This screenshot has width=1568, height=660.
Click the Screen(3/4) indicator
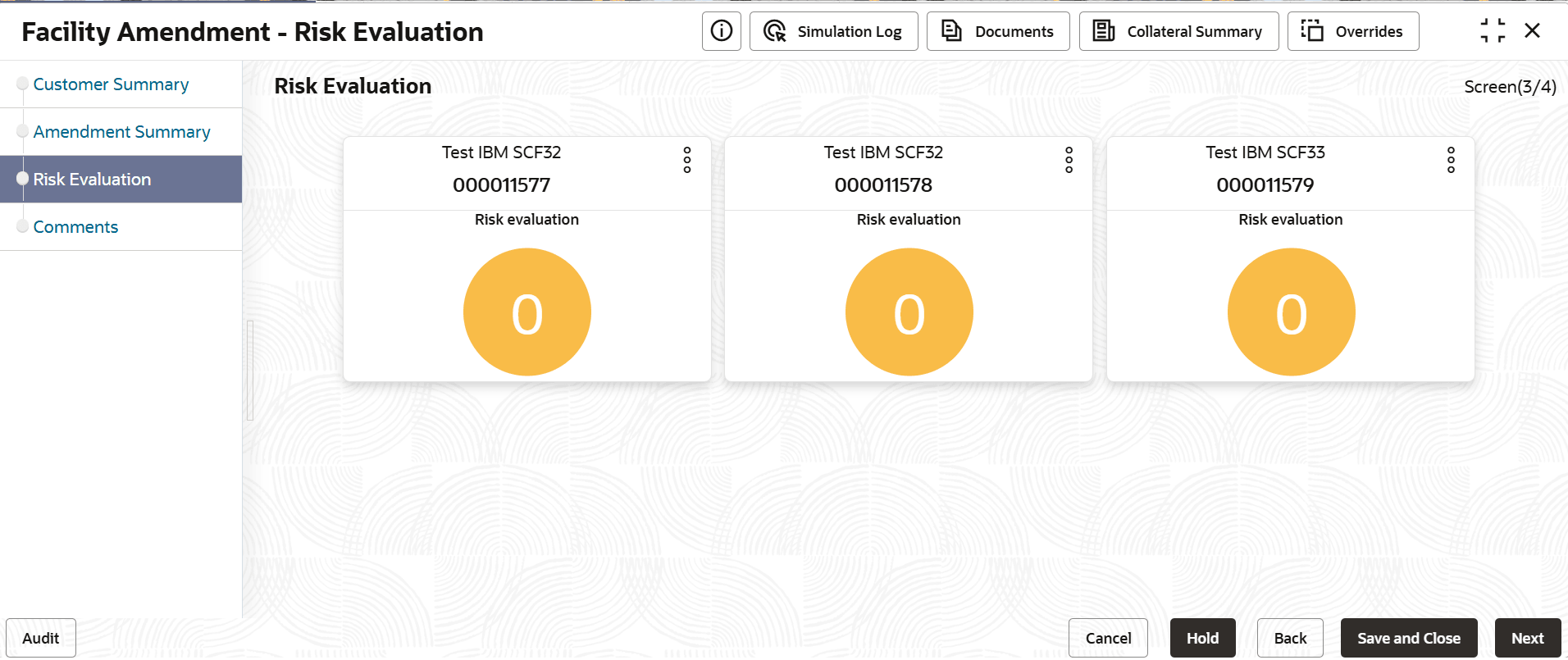click(x=1510, y=87)
